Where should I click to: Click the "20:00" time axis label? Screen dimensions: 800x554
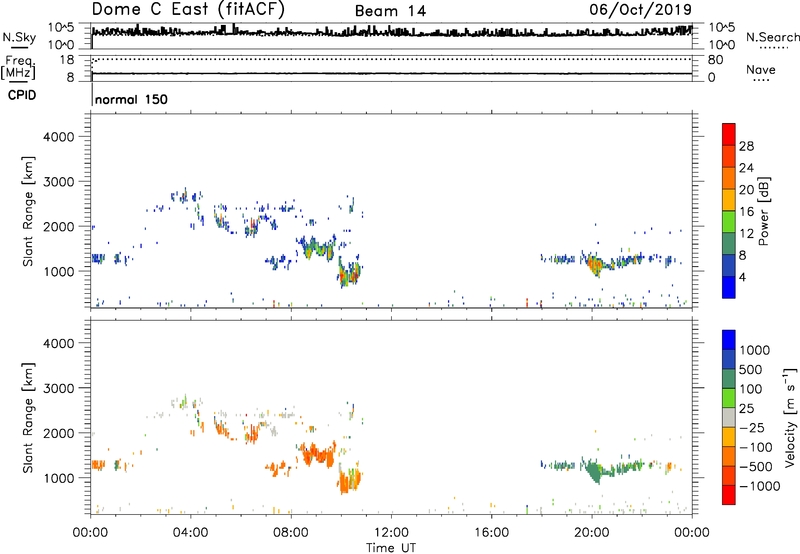(x=591, y=533)
